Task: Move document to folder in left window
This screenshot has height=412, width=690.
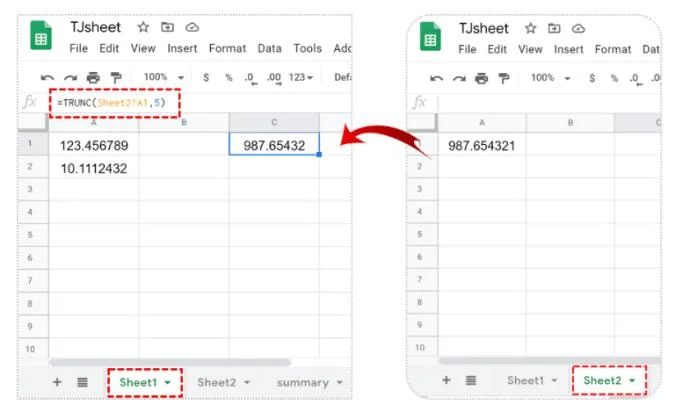Action: (x=167, y=27)
